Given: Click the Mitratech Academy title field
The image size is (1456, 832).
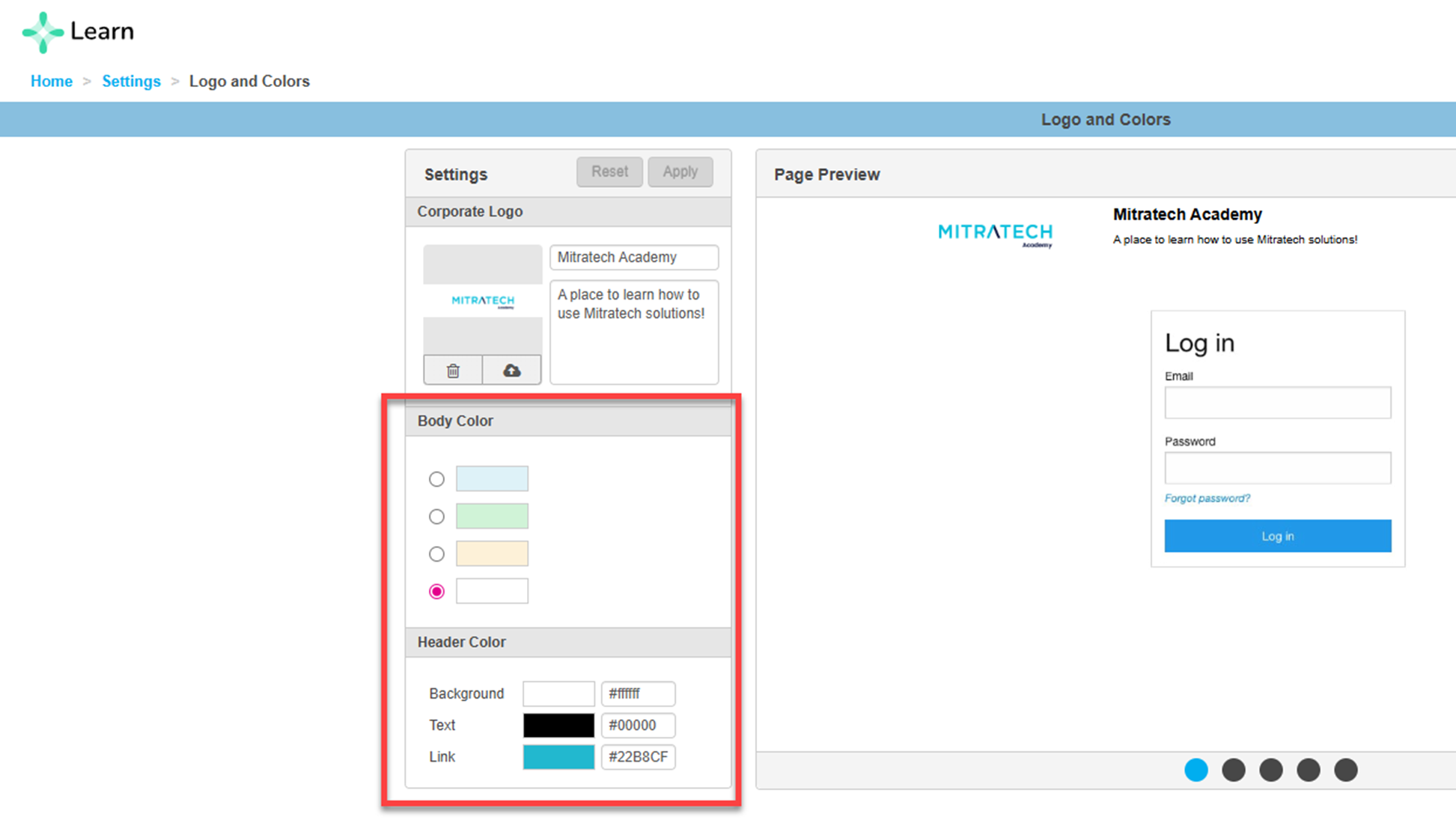Looking at the screenshot, I should click(x=634, y=258).
